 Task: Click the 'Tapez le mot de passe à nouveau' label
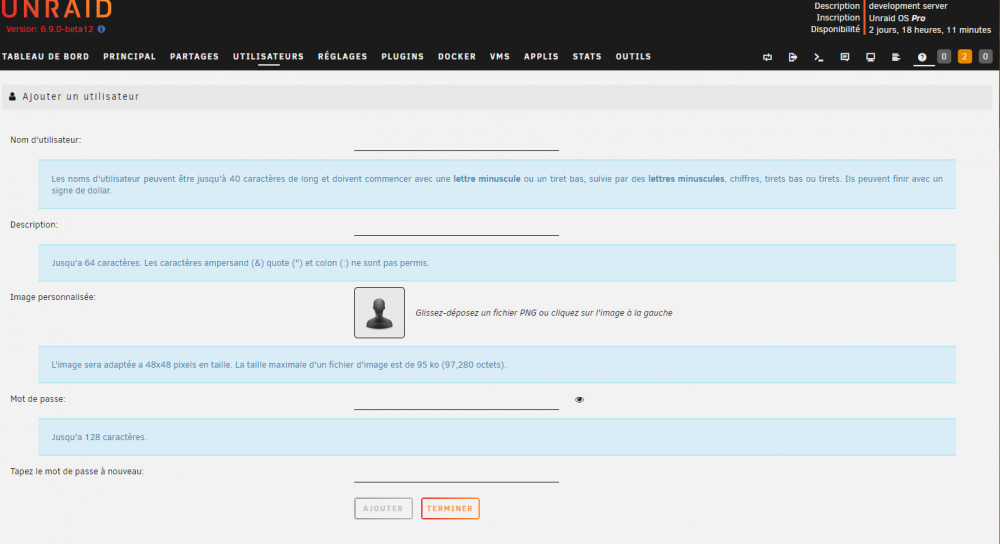(x=77, y=471)
